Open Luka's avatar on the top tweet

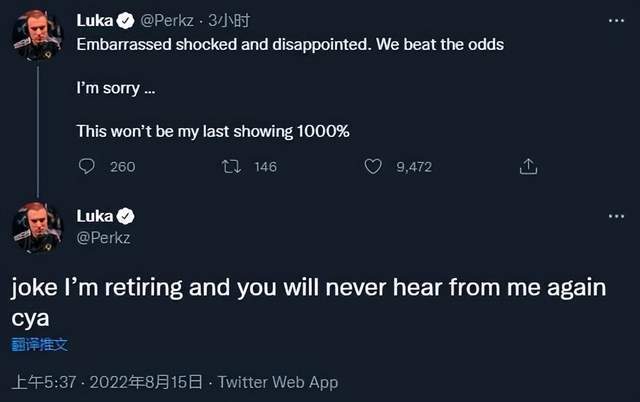point(37,37)
